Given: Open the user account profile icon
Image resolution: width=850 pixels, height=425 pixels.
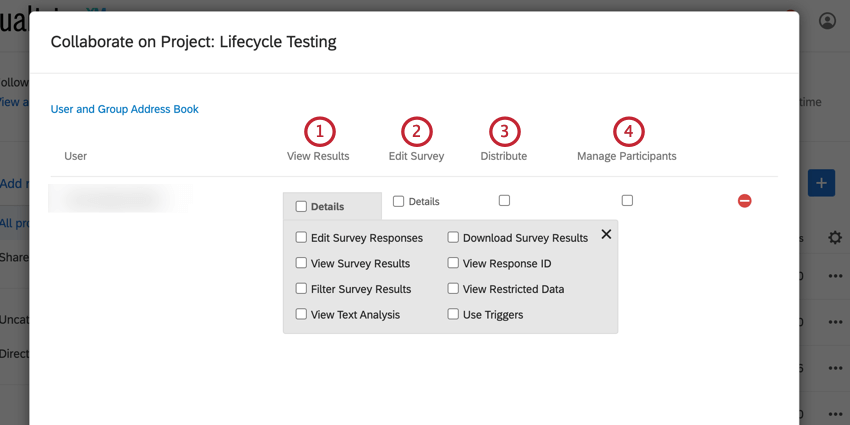Looking at the screenshot, I should click(827, 20).
